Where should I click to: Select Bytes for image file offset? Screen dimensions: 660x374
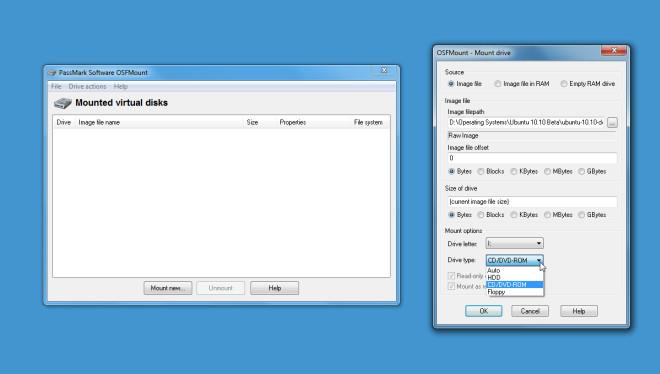[x=452, y=172]
